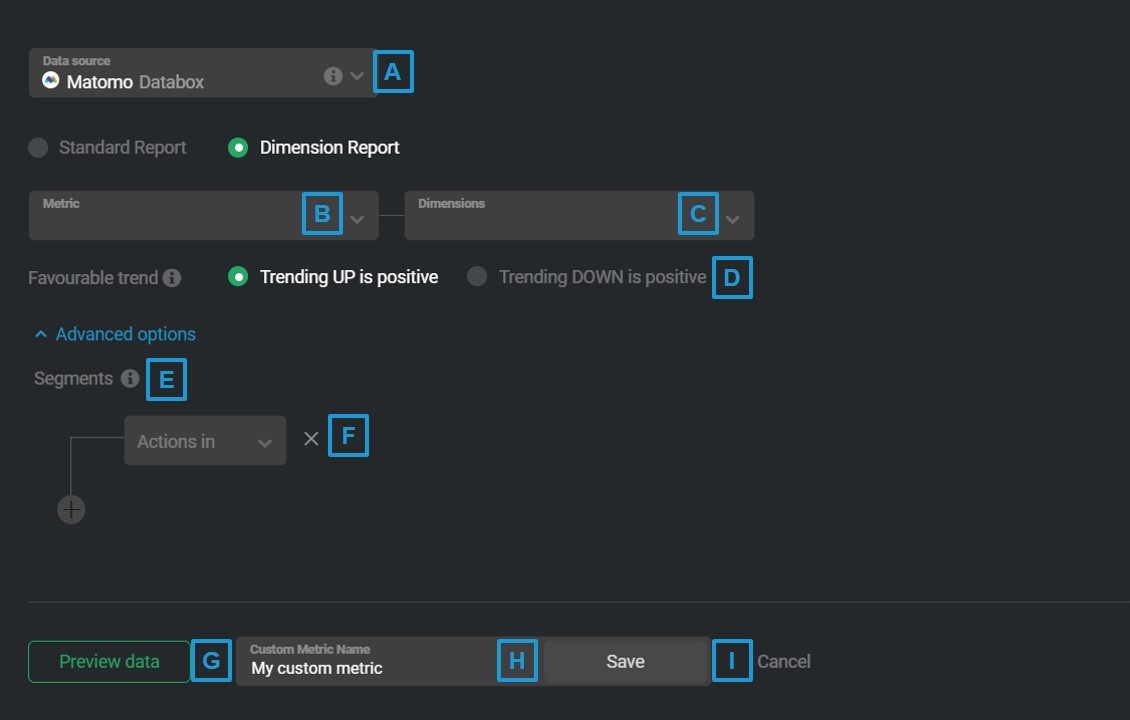Select the Dimension Report option
Viewport: 1130px width, 720px height.
(x=237, y=147)
